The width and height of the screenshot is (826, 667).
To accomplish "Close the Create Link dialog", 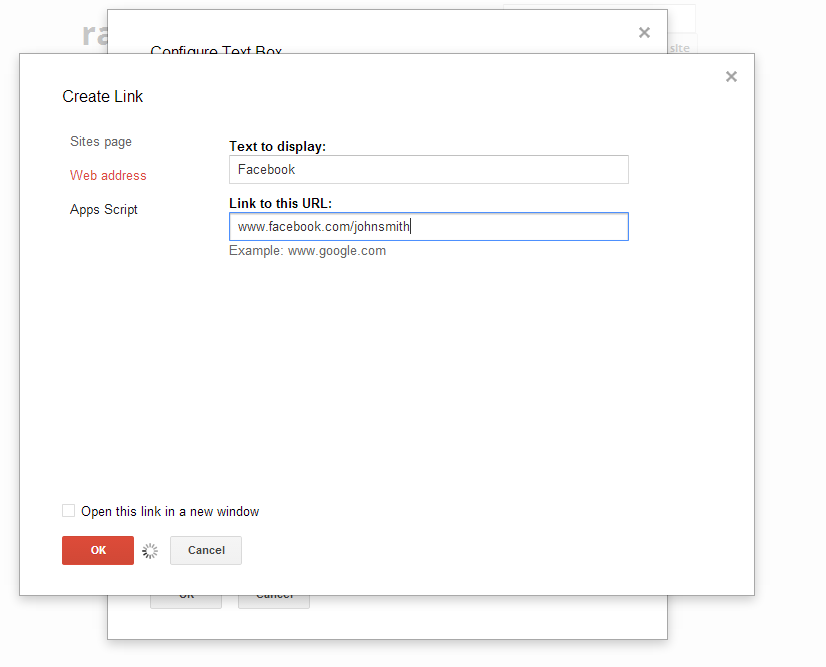I will pos(731,77).
